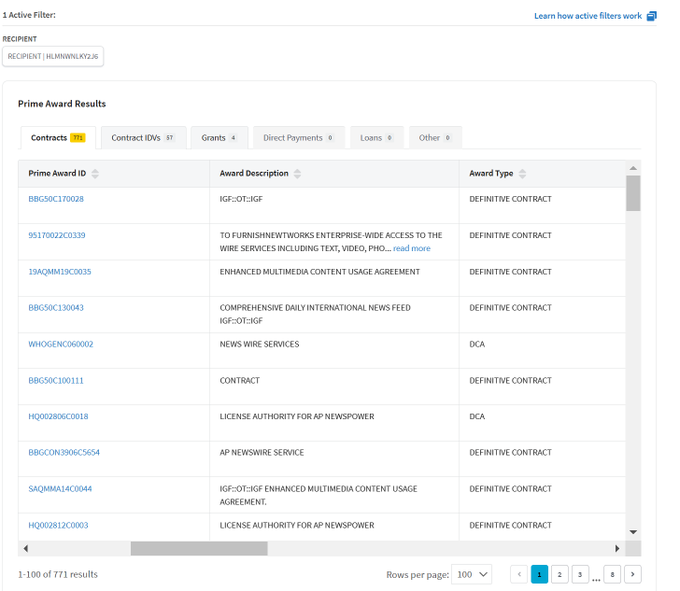Select the Contracts tab
This screenshot has height=591, width=680.
click(x=58, y=138)
